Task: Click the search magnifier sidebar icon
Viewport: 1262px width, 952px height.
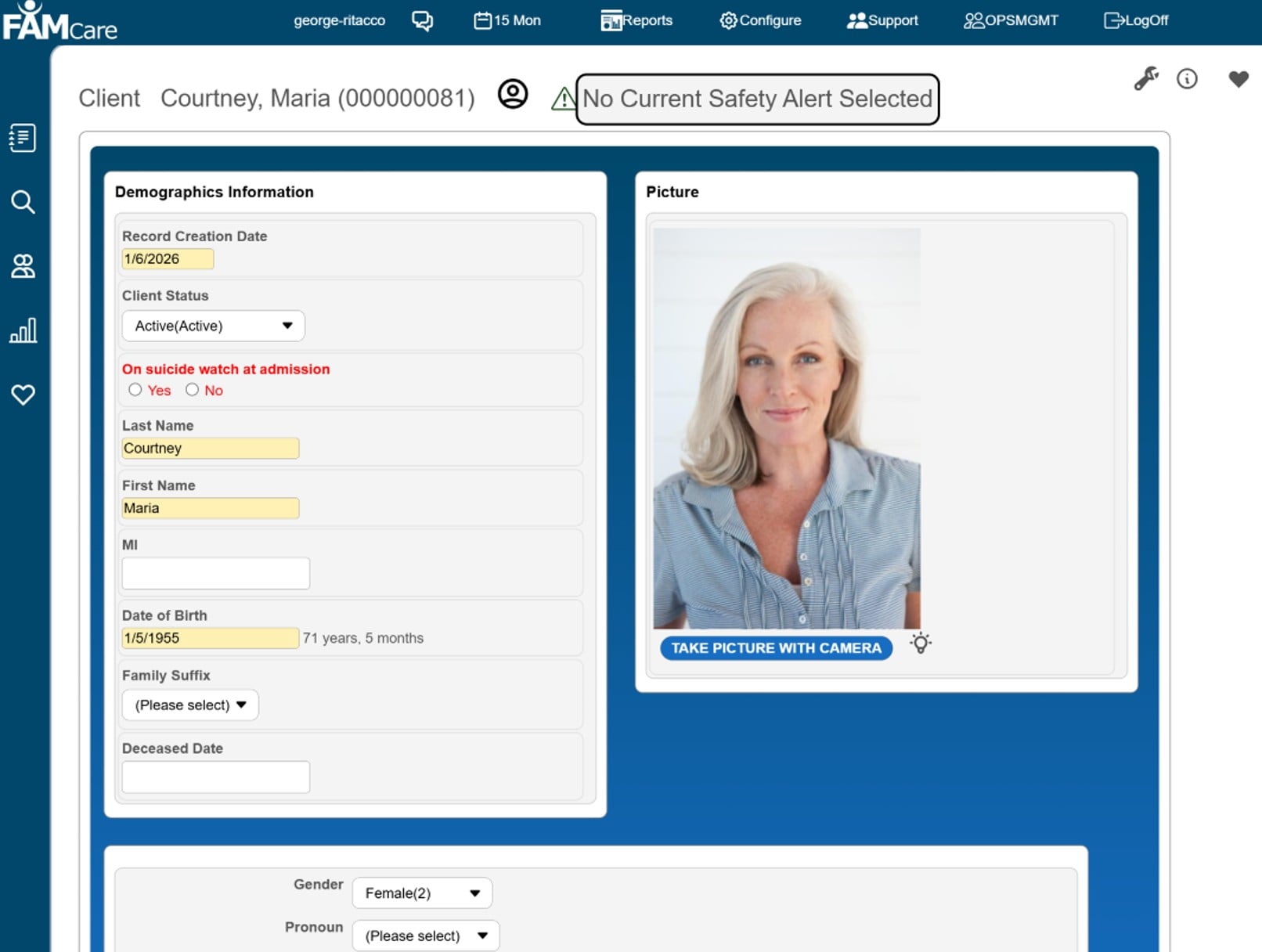Action: click(x=23, y=202)
